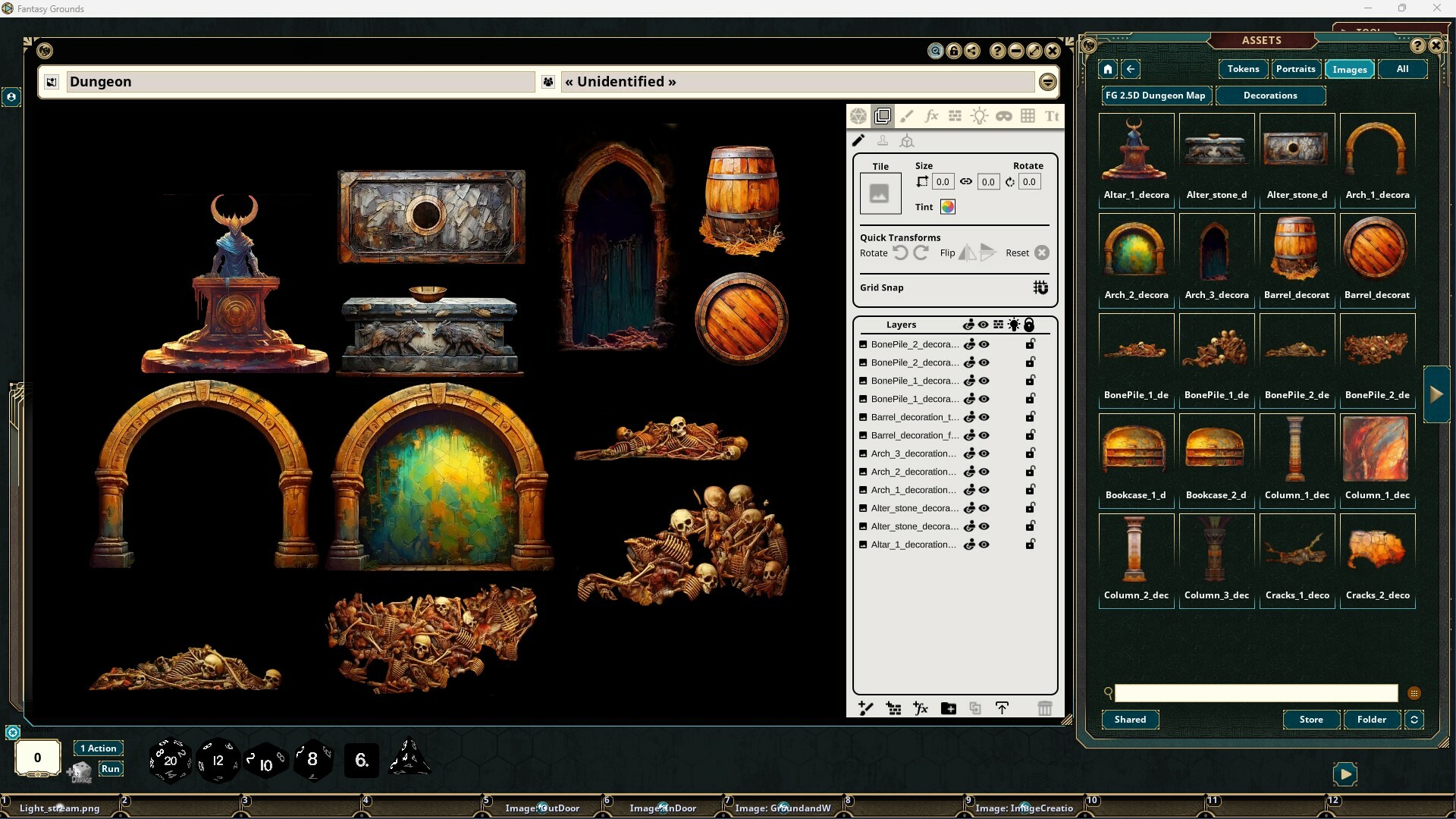Add a new folder in the Layers panel

pos(948,708)
